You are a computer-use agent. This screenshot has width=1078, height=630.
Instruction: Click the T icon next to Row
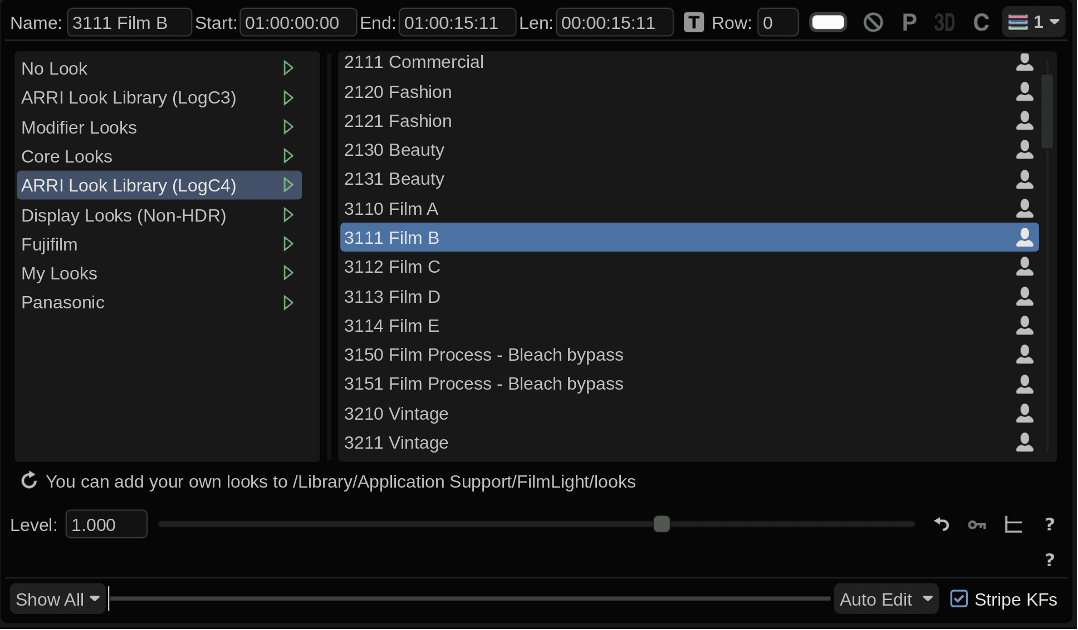tap(694, 23)
